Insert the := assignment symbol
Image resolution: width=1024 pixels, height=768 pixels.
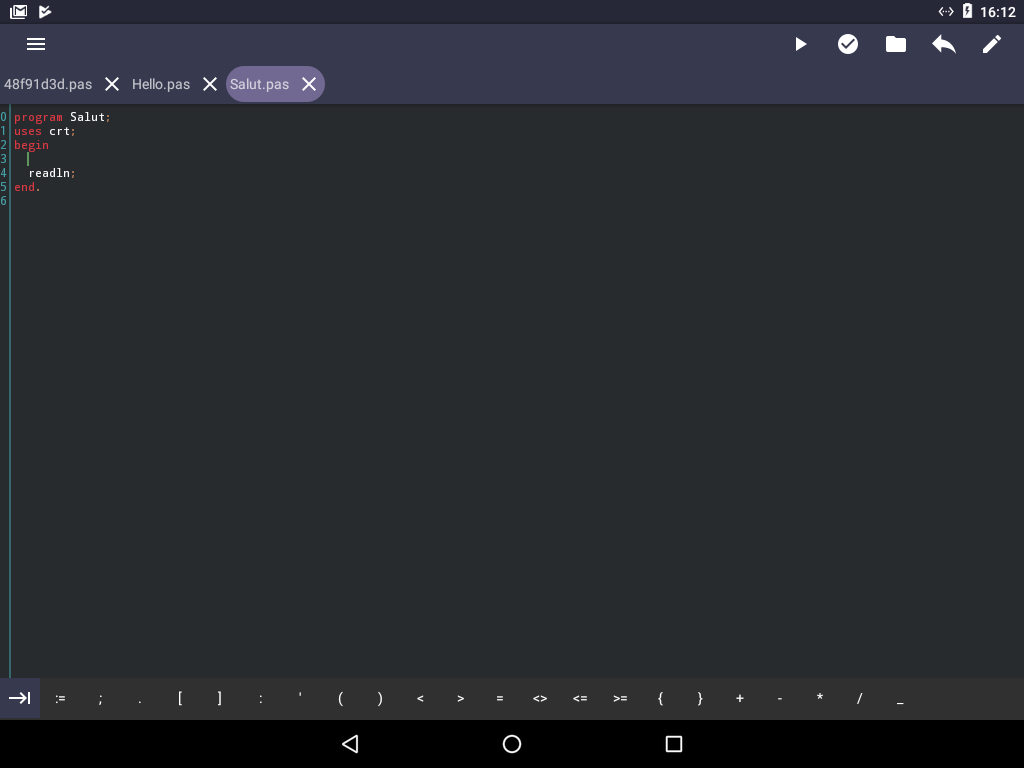point(60,698)
